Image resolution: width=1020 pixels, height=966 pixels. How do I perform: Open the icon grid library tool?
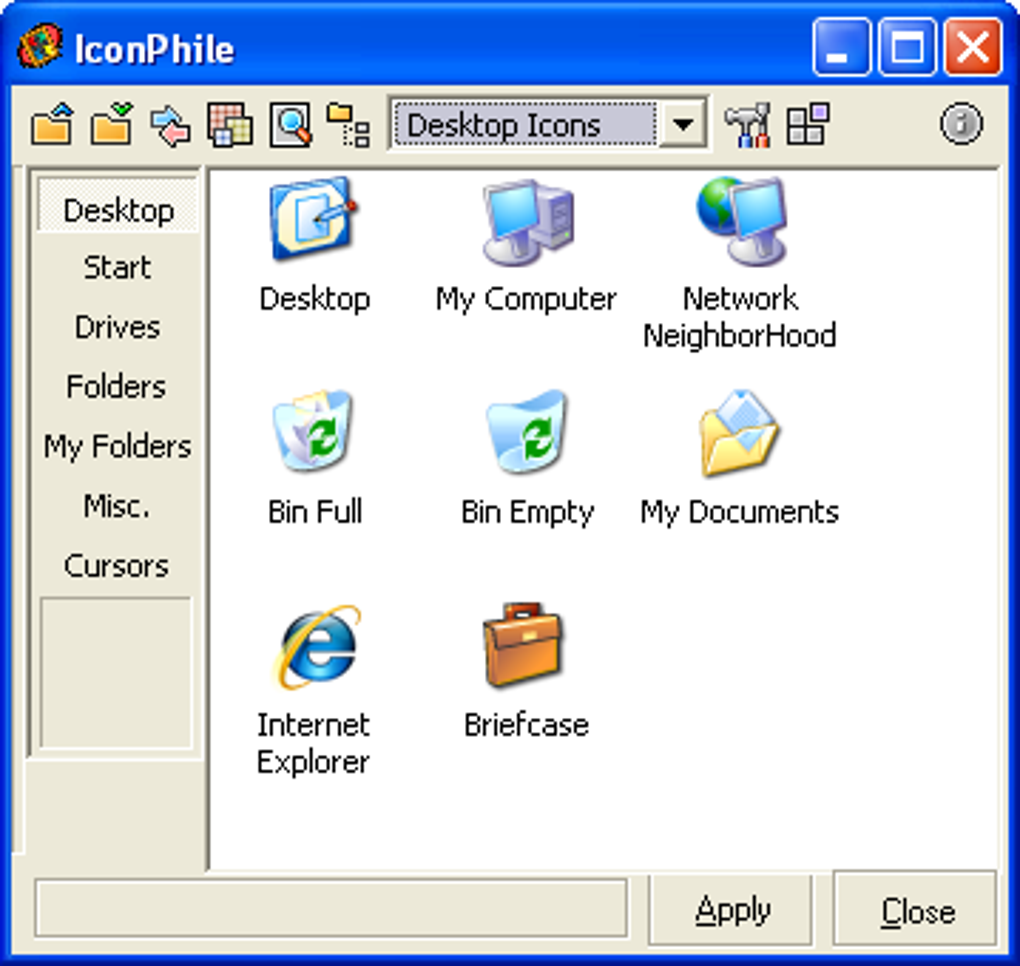230,124
